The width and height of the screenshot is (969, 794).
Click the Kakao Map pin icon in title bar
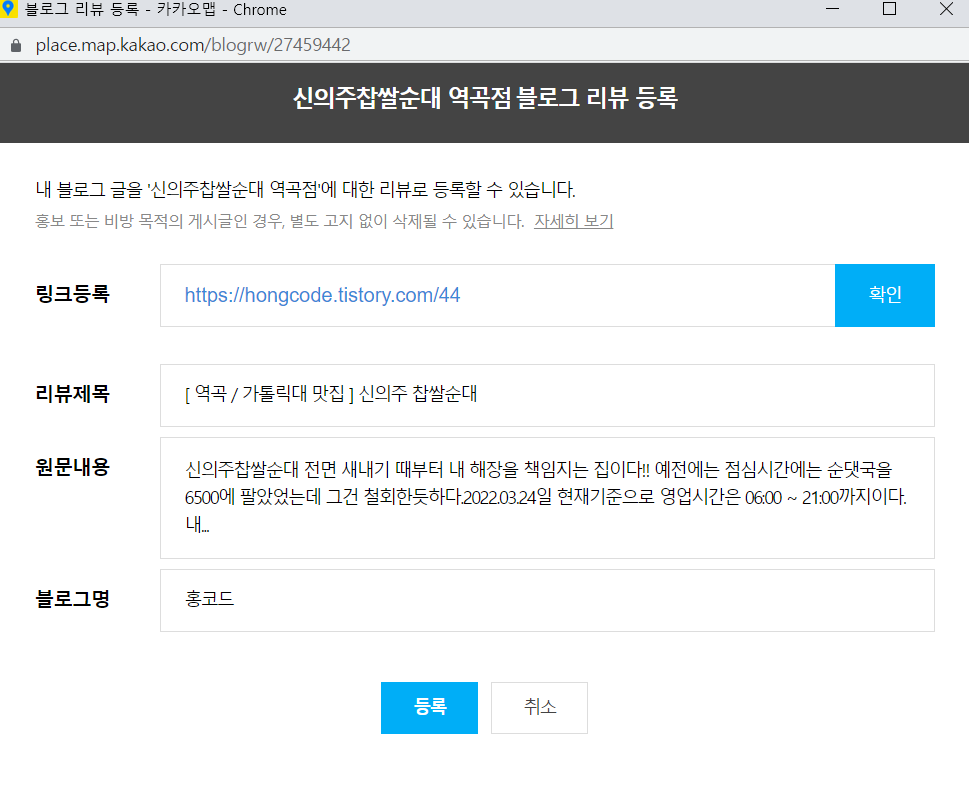tap(9, 9)
